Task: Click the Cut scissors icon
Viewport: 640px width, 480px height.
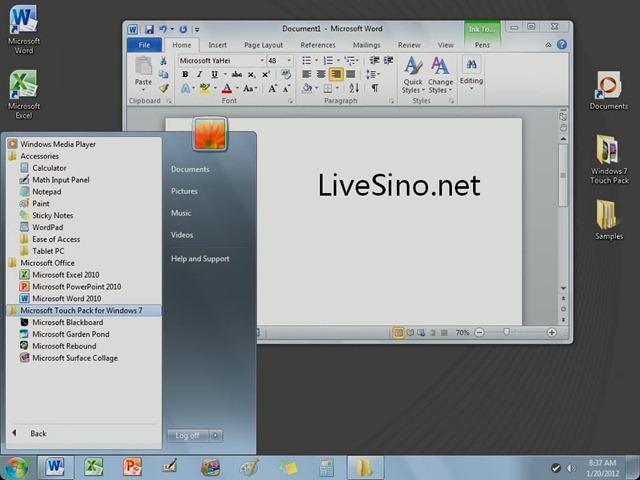Action: coord(163,61)
